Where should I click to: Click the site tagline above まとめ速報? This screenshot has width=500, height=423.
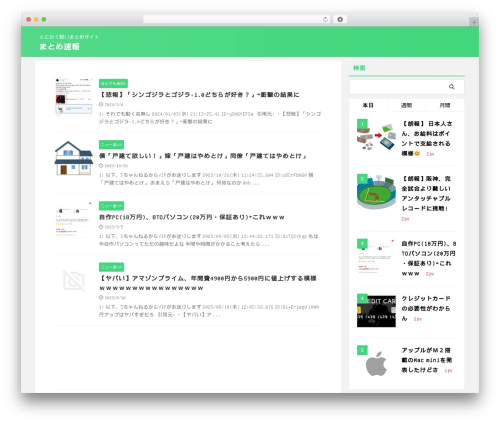click(x=69, y=37)
